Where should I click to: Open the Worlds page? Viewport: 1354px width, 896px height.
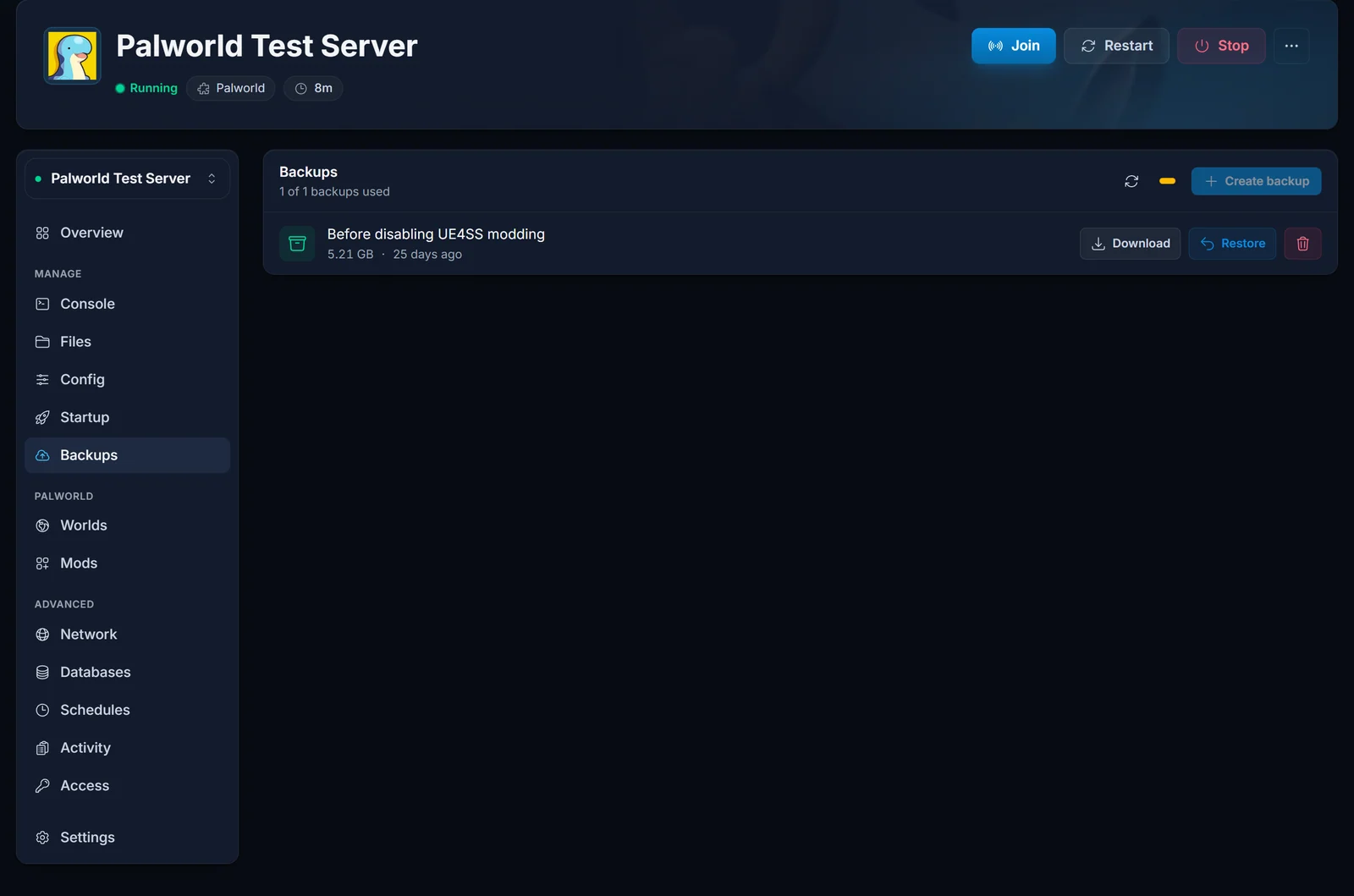click(x=127, y=525)
